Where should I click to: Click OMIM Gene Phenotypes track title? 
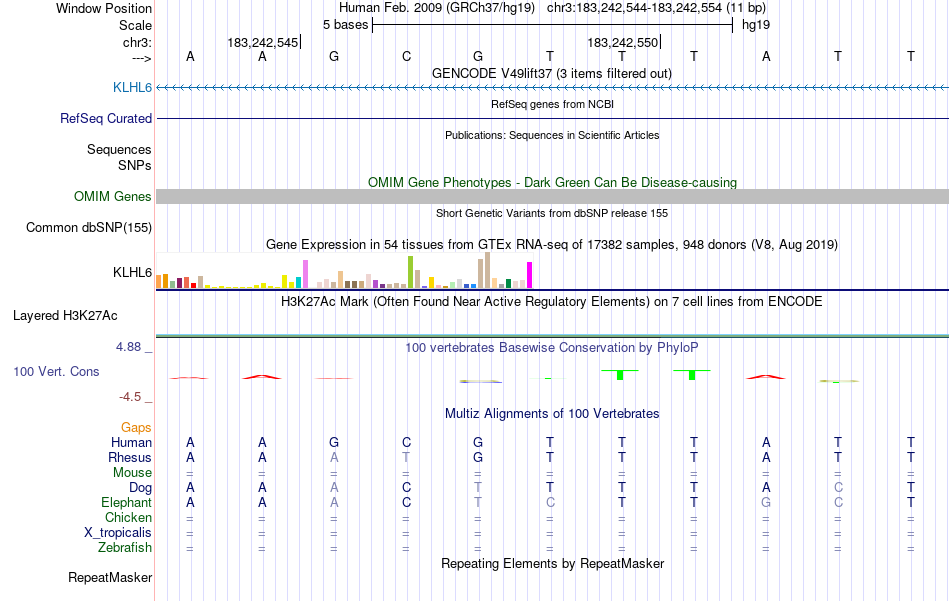point(552,182)
